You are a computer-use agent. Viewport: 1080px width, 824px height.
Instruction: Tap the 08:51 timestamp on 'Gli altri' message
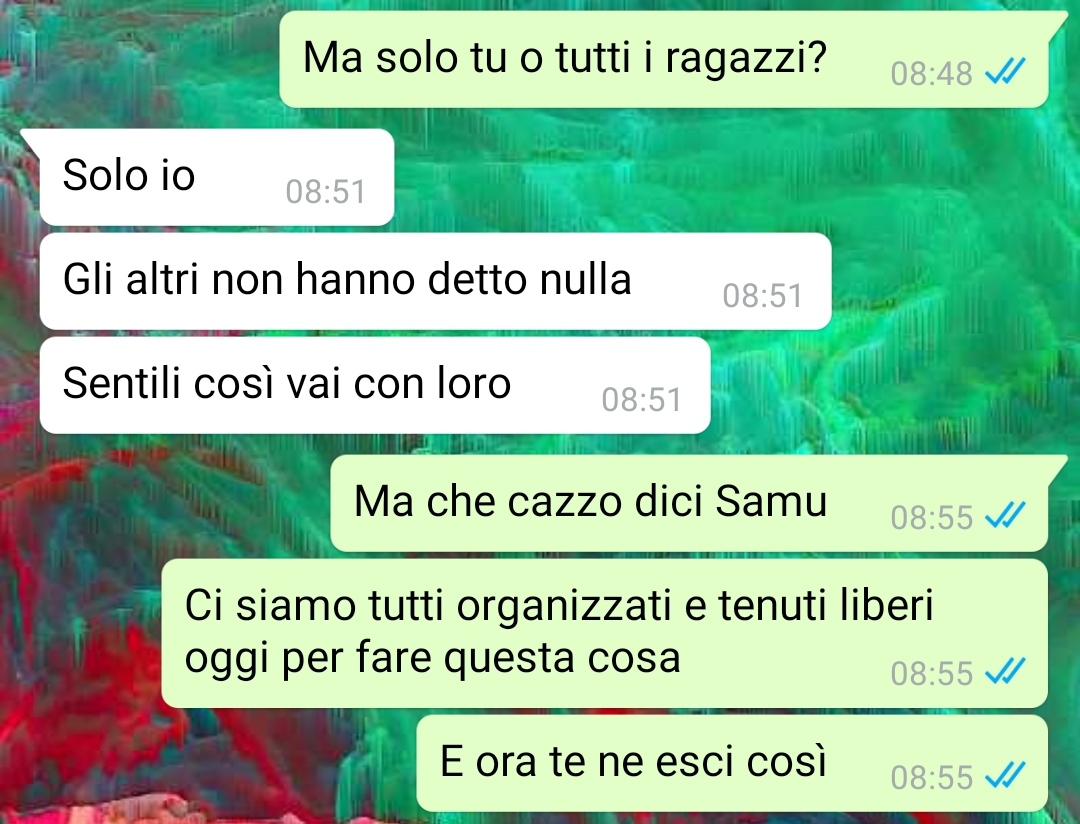pos(762,296)
